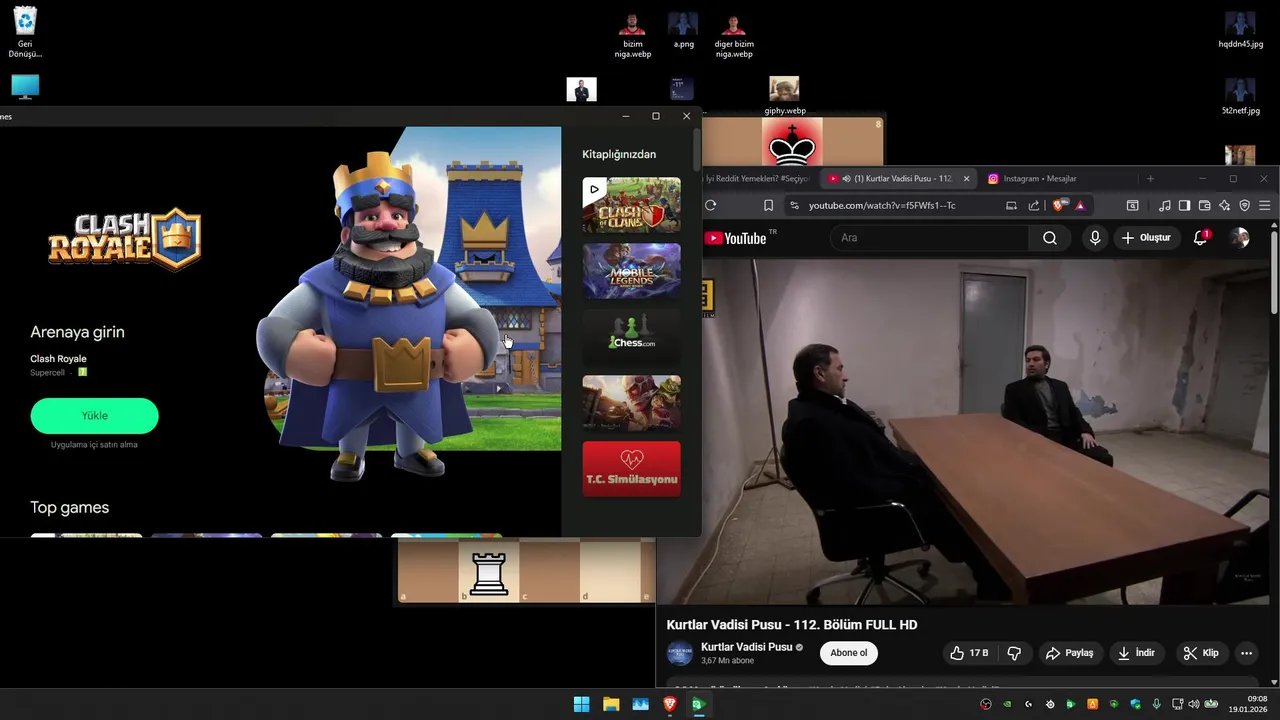The width and height of the screenshot is (1280, 720).
Task: Click the share page icon in address bar
Action: (x=1034, y=205)
